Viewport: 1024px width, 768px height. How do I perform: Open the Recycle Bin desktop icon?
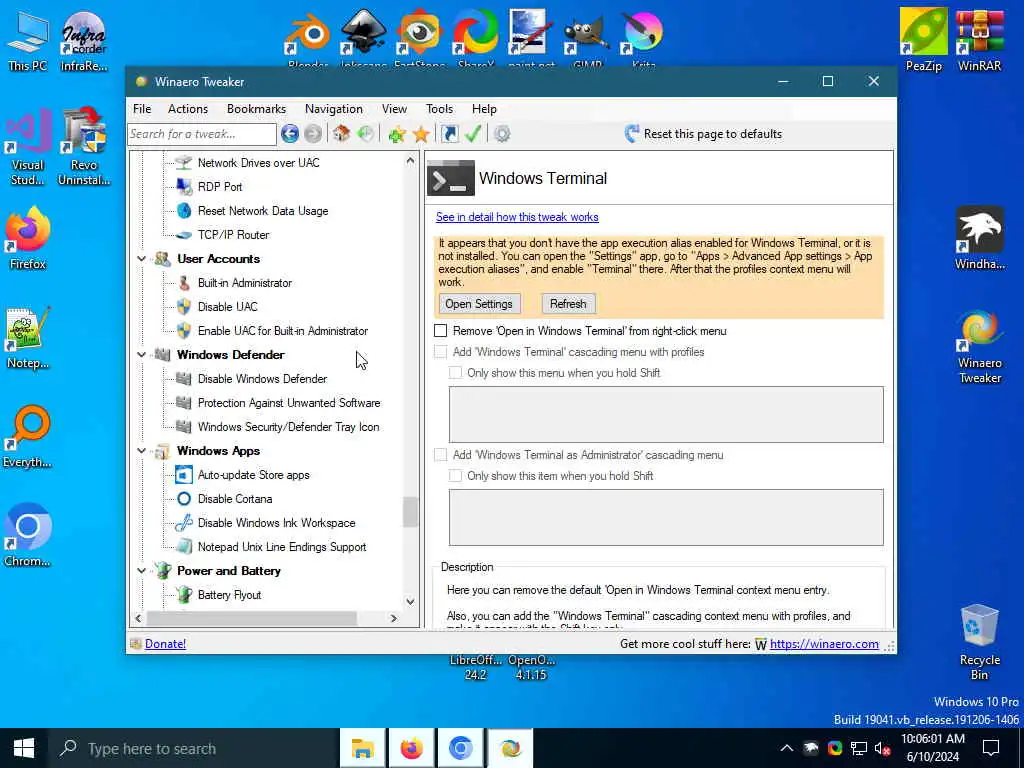[980, 642]
